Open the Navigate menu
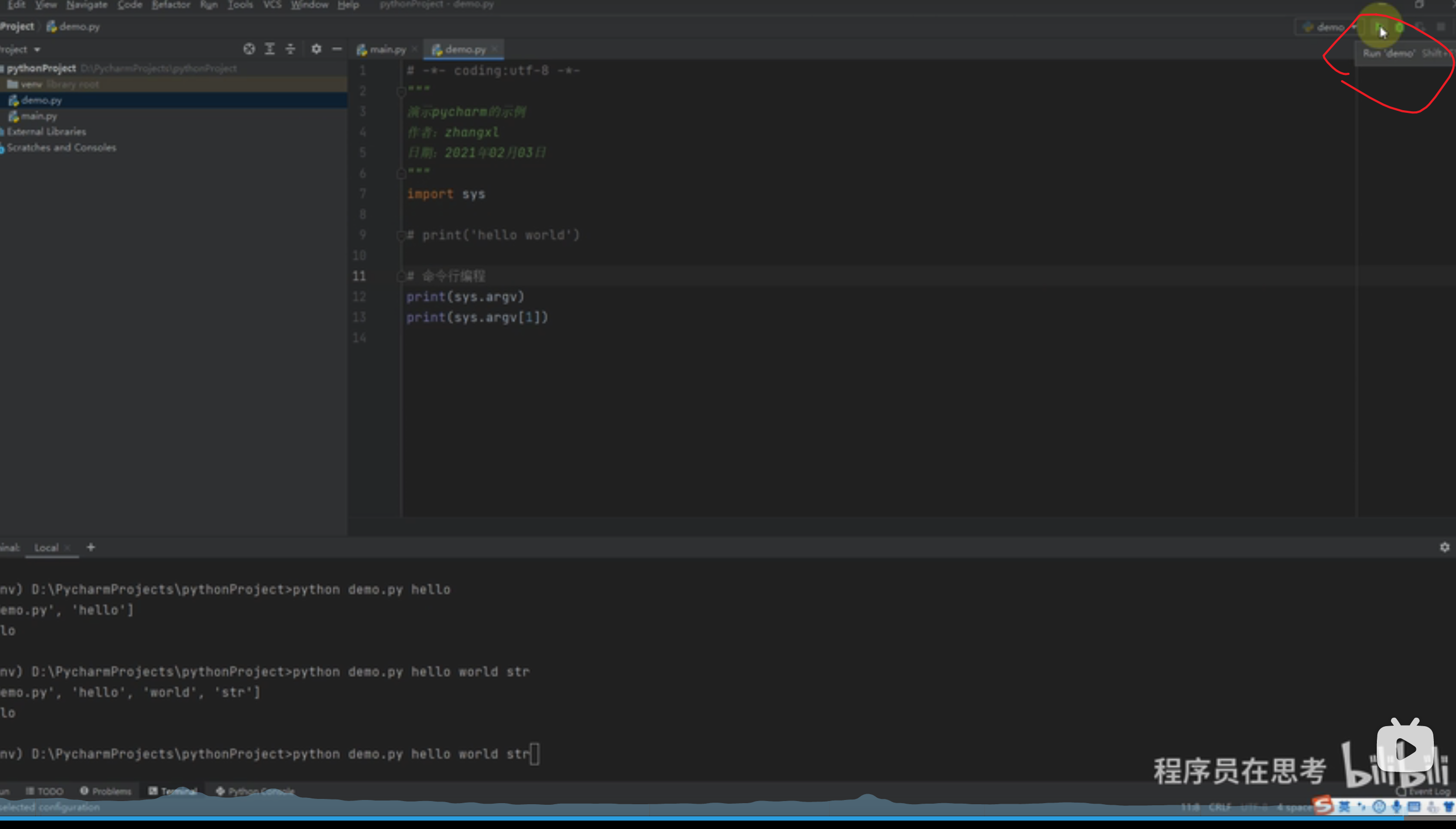 (87, 5)
